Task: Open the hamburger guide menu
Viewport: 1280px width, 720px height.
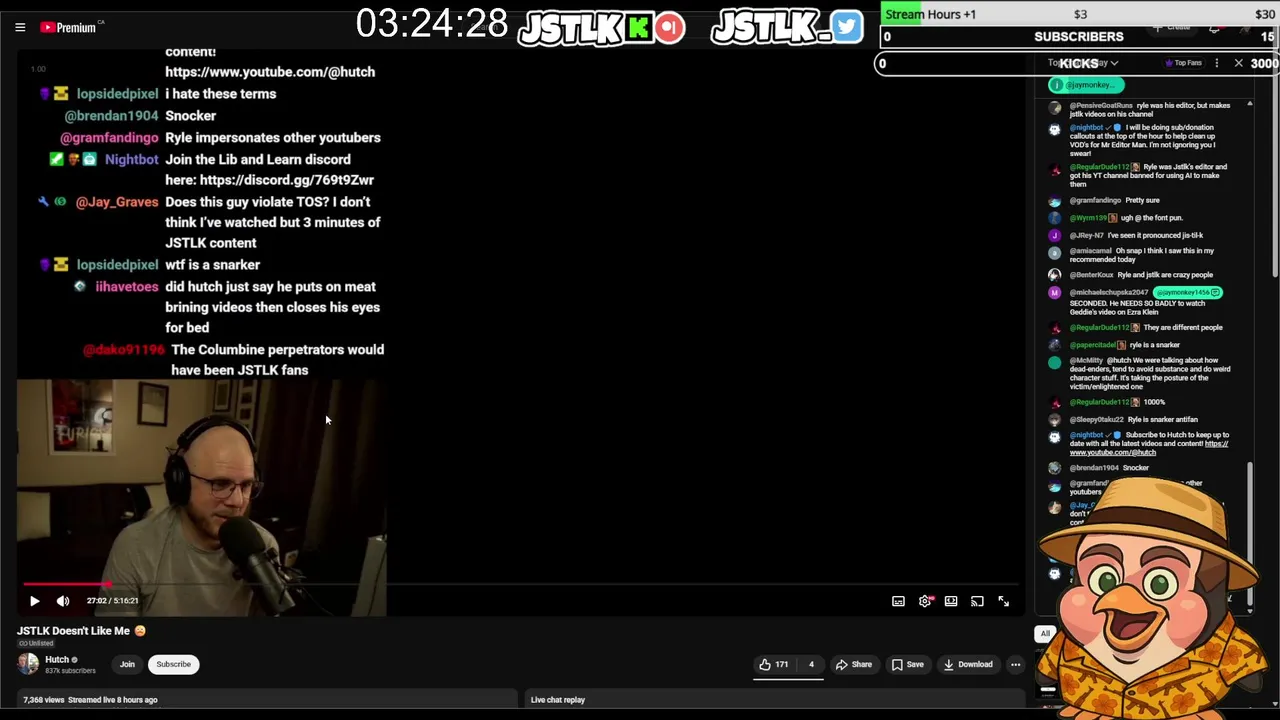Action: click(x=20, y=27)
